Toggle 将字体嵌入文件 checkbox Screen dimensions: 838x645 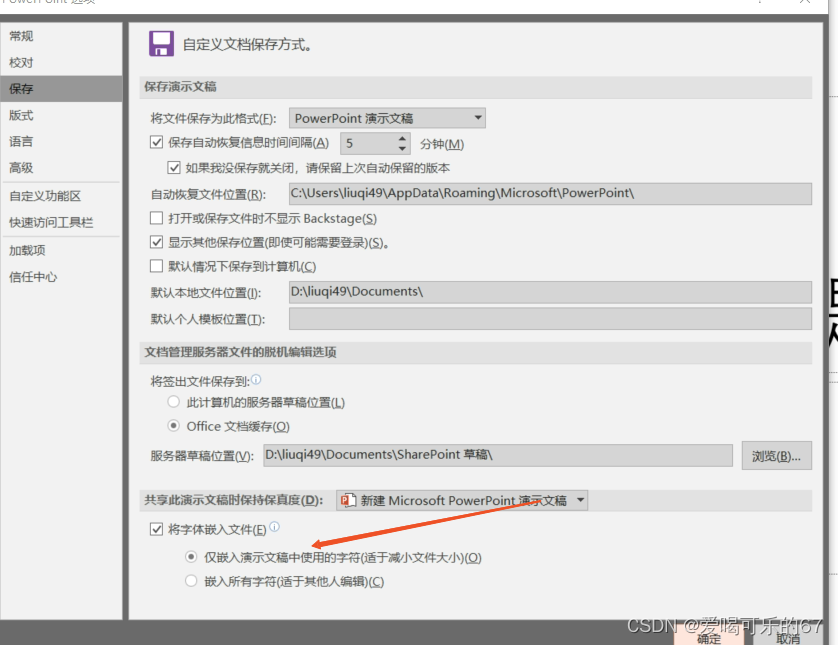click(157, 529)
